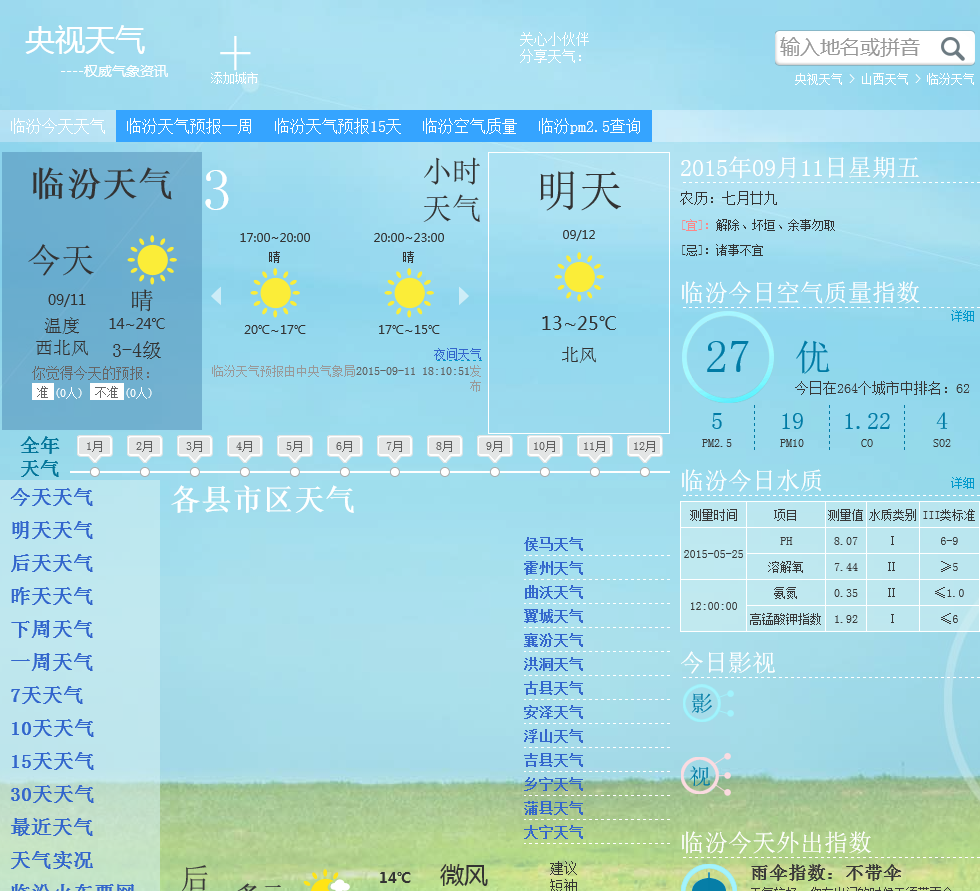This screenshot has width=980, height=891.
Task: Click the previous hourly forecast arrow
Action: pyautogui.click(x=216, y=295)
